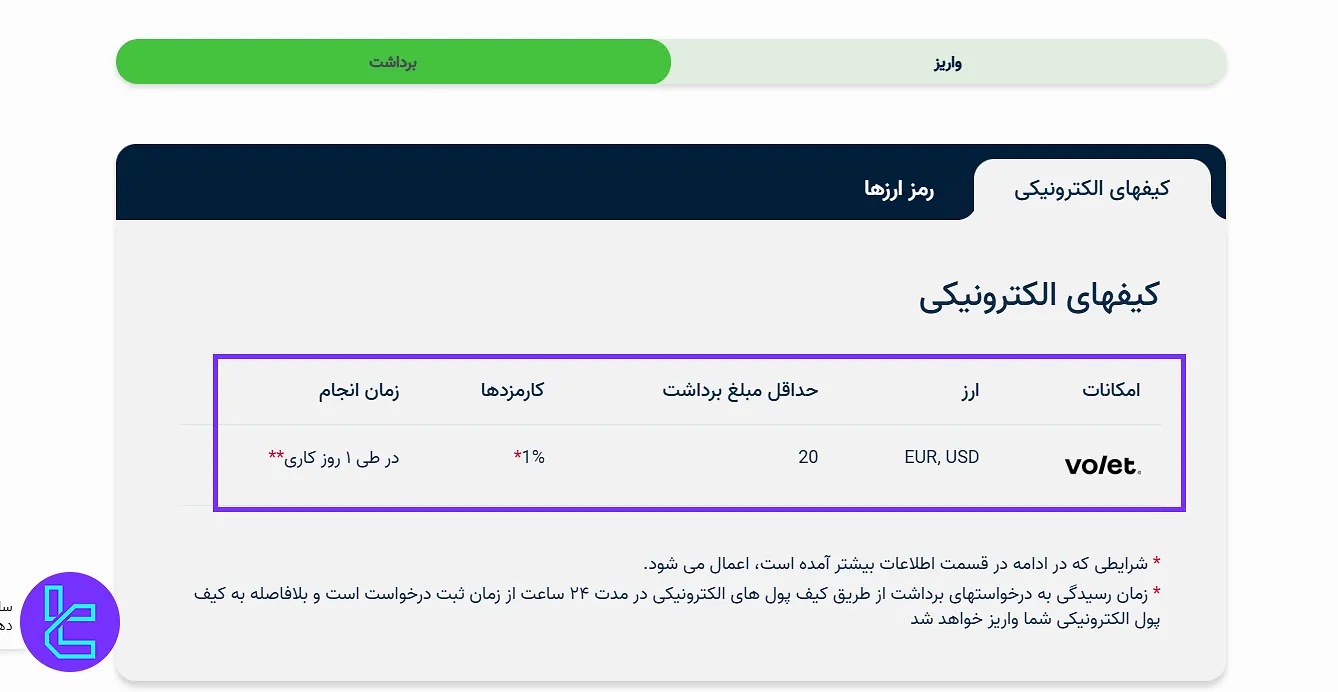Click the asterisk before the conditions footnote
The width and height of the screenshot is (1338, 692).
click(1157, 563)
